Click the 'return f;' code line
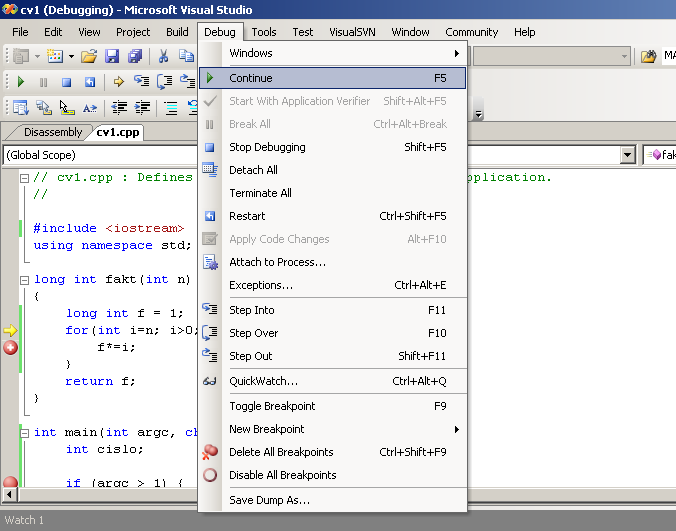Screen dimensions: 676x531 pyautogui.click(x=100, y=381)
